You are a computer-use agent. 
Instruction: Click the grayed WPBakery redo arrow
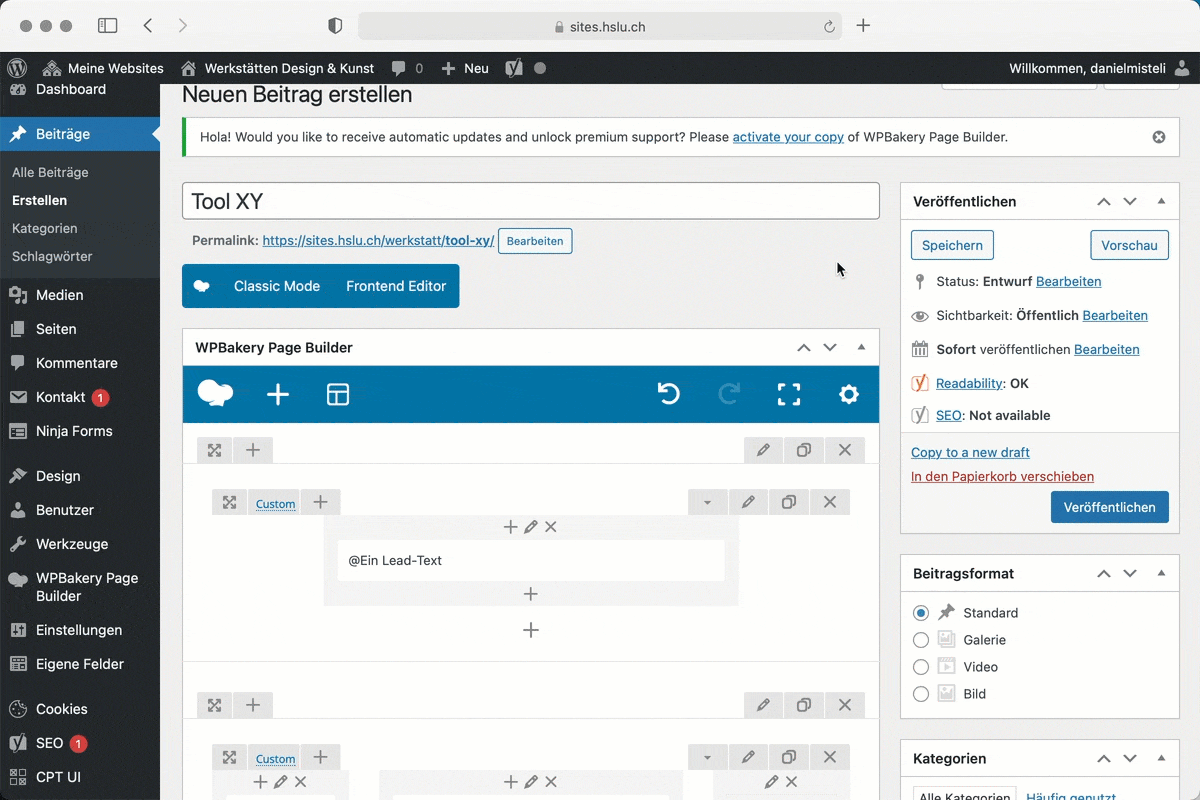tap(729, 394)
